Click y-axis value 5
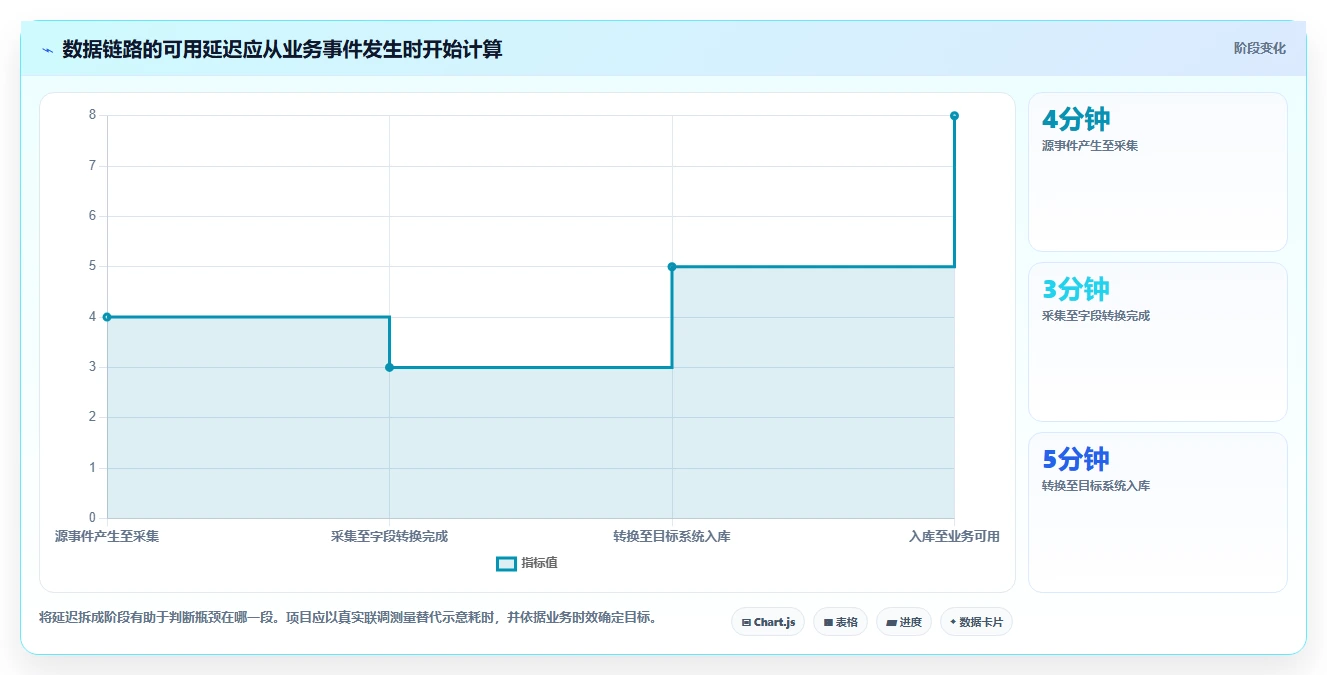This screenshot has width=1327, height=675. tap(92, 266)
